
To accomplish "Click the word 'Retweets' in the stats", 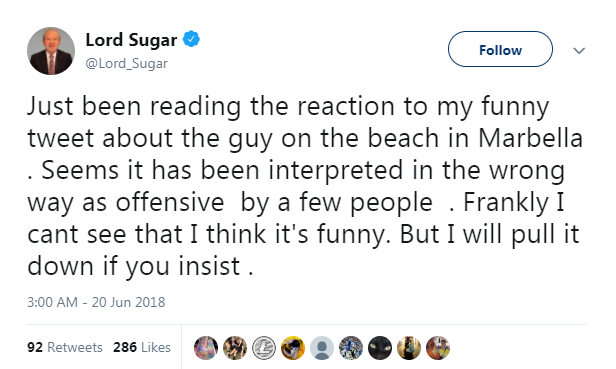I will (x=75, y=347).
